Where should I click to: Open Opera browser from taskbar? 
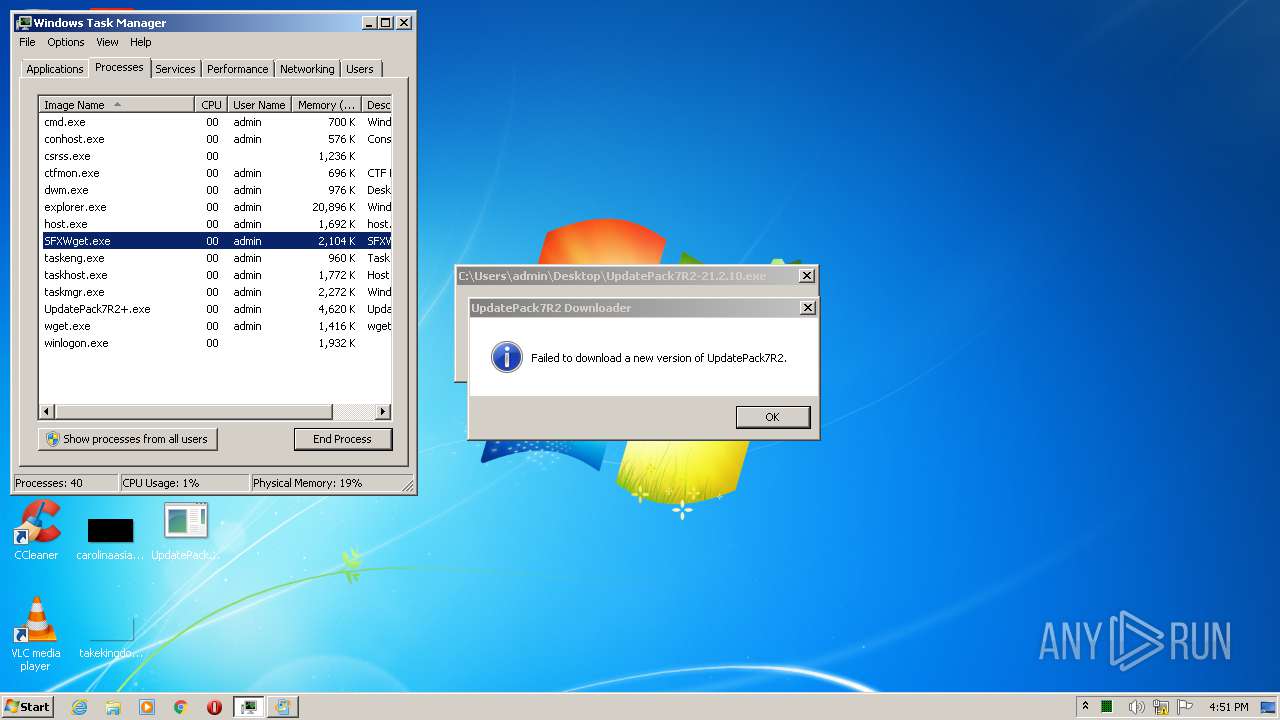click(214, 707)
